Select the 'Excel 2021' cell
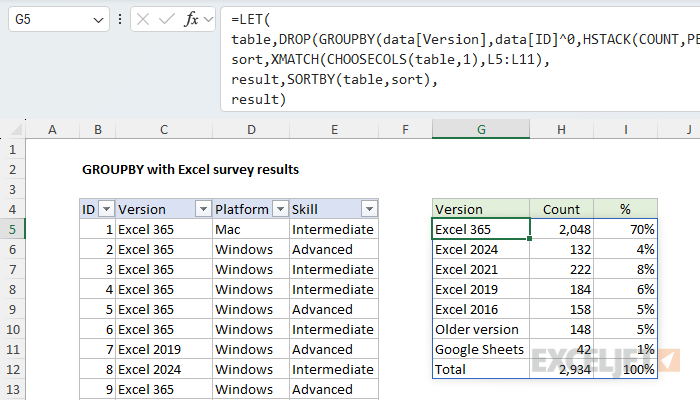This screenshot has width=700, height=400. 481,269
